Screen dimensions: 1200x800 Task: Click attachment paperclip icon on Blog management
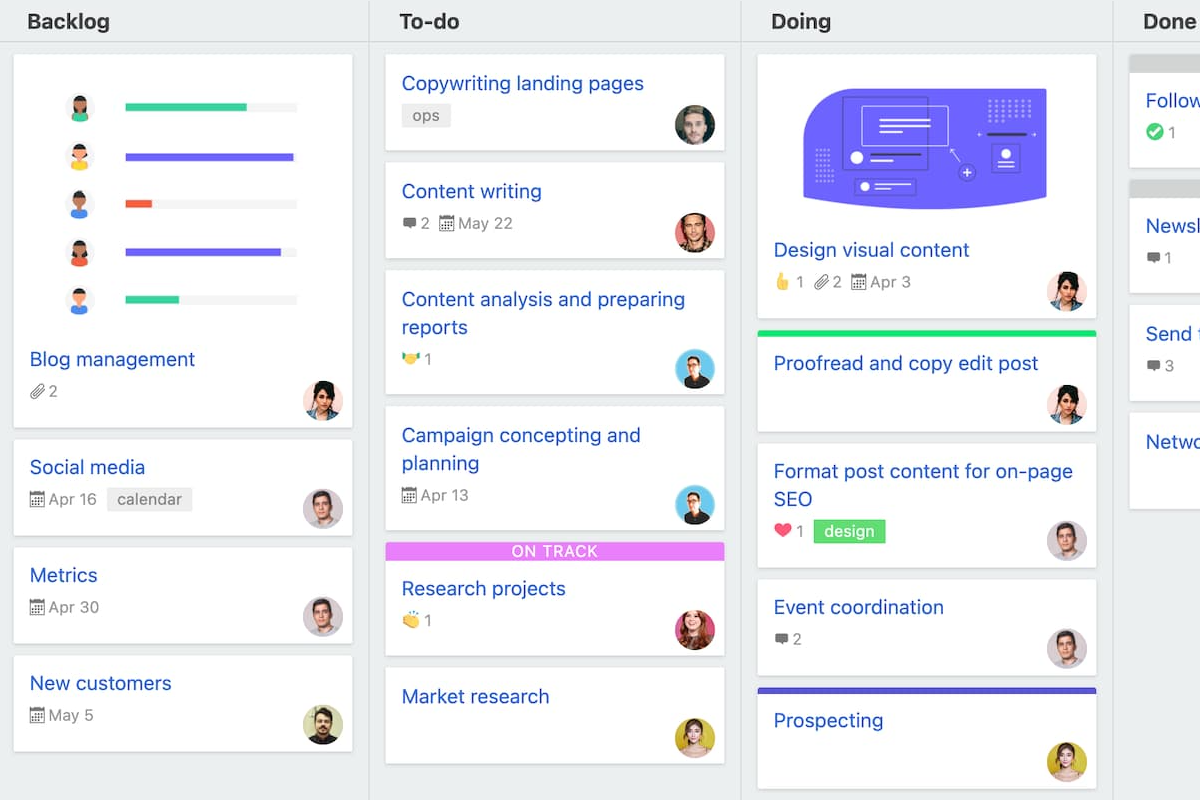coord(38,392)
